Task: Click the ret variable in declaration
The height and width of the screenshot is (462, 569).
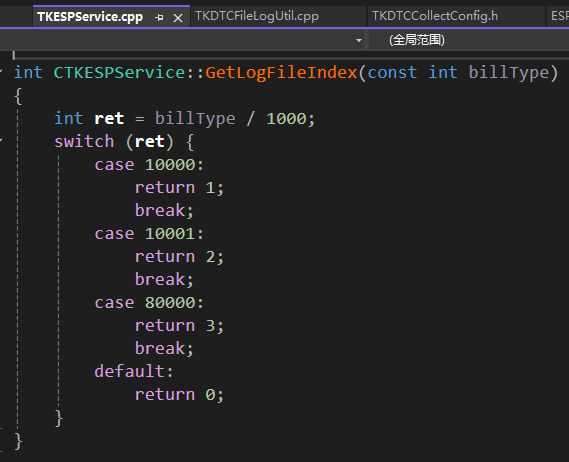Action: [x=109, y=118]
